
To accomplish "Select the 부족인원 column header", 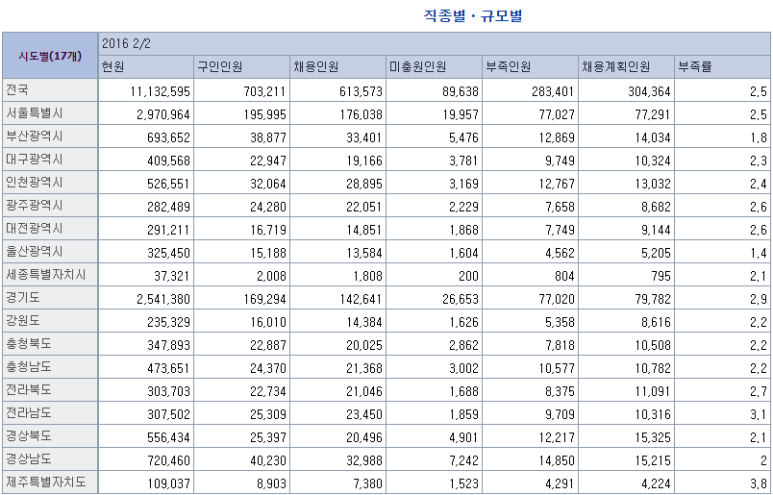I will point(507,67).
